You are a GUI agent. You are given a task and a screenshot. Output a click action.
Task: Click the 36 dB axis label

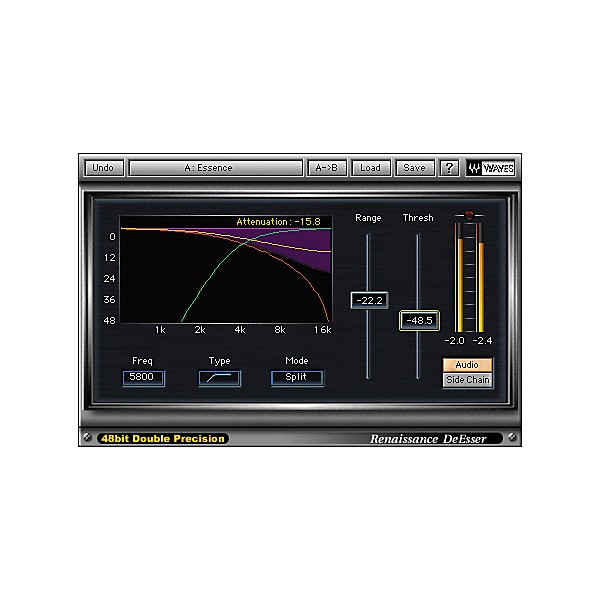(x=109, y=299)
